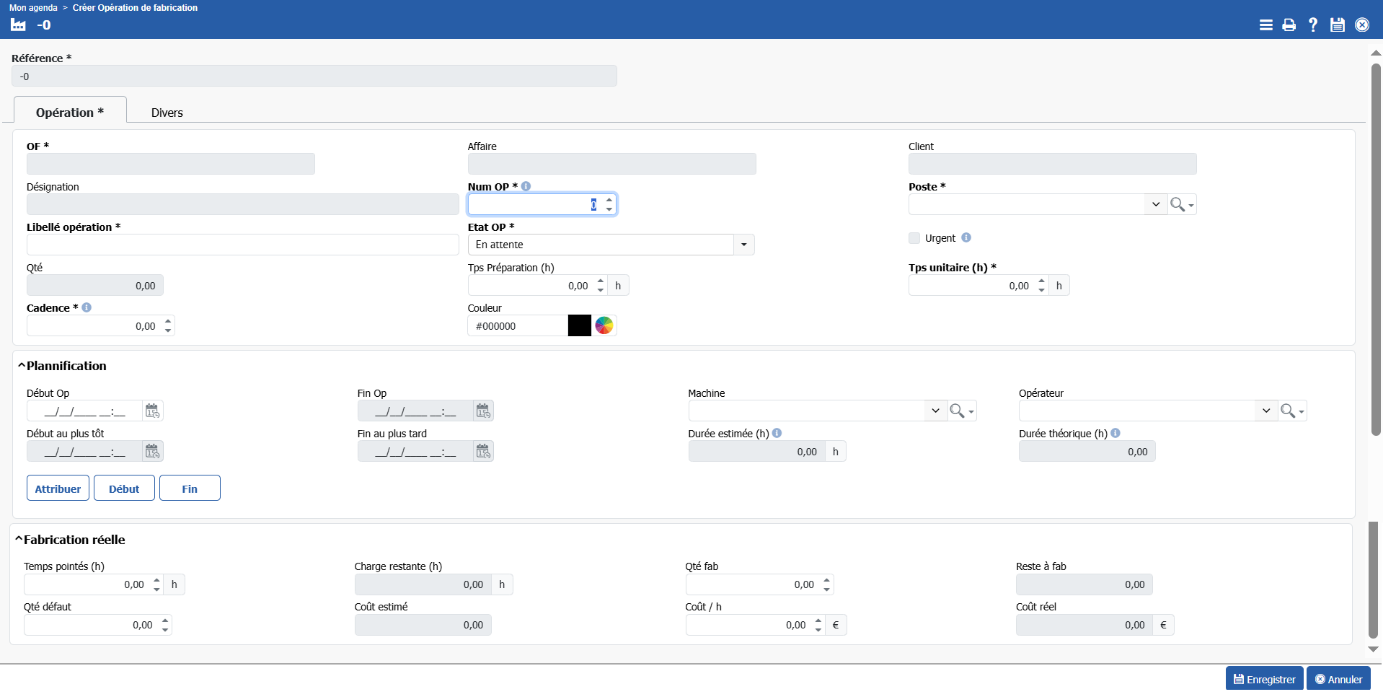
Task: Click the info icon next to Num OP
Action: [526, 187]
